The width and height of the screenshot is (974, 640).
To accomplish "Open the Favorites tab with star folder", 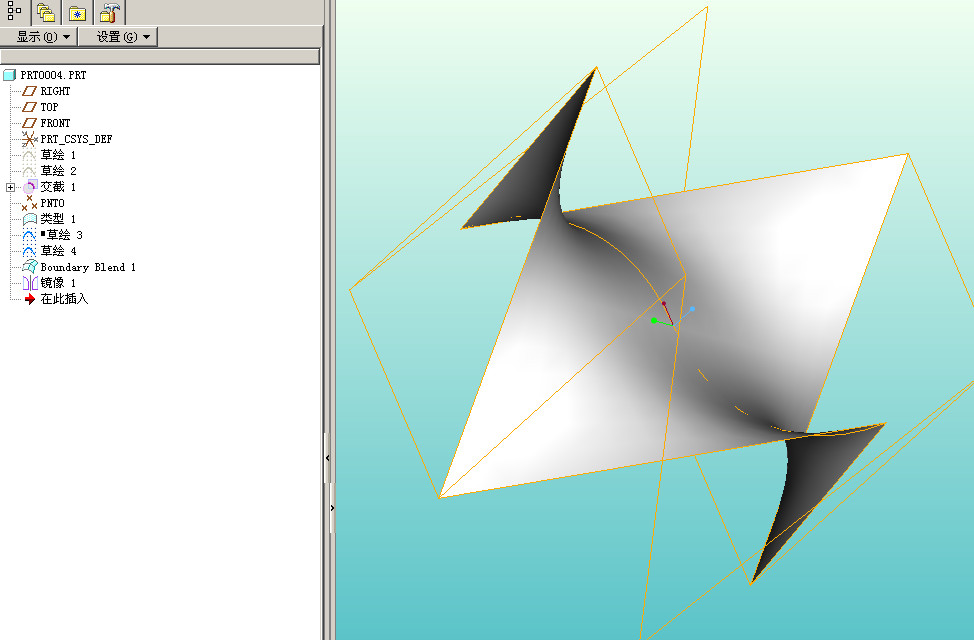I will tap(78, 12).
